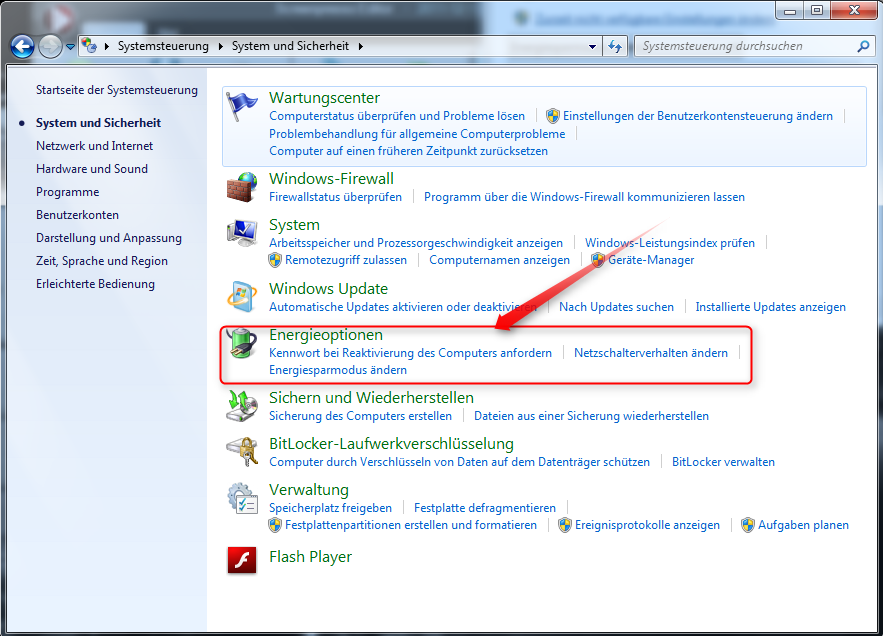Viewport: 883px width, 636px height.
Task: Open Benutzerkonten category
Action: 77,215
